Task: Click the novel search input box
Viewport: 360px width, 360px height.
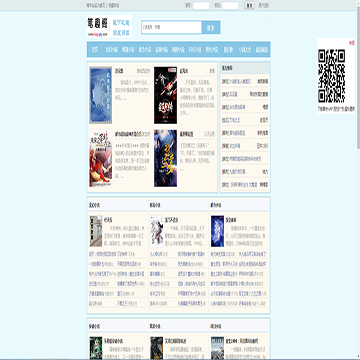Action: 172,27
